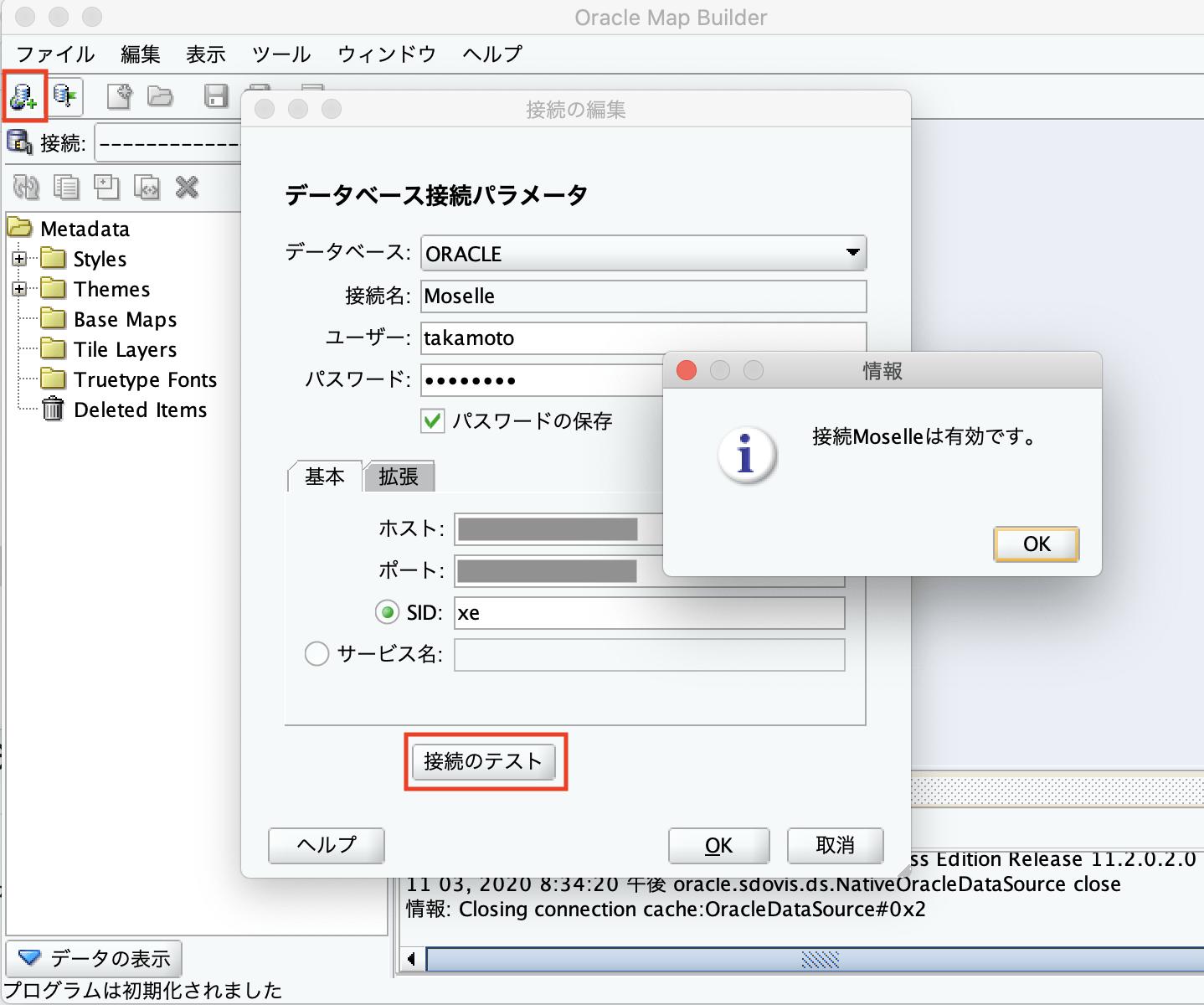Click the info icon in 情報 dialog

[x=747, y=455]
